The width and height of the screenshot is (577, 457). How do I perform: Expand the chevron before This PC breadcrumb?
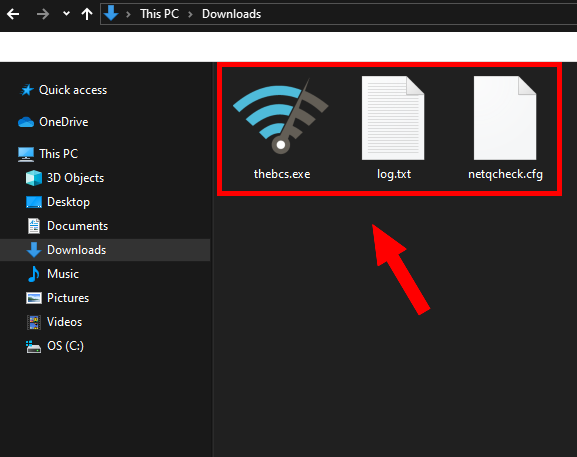click(x=128, y=14)
